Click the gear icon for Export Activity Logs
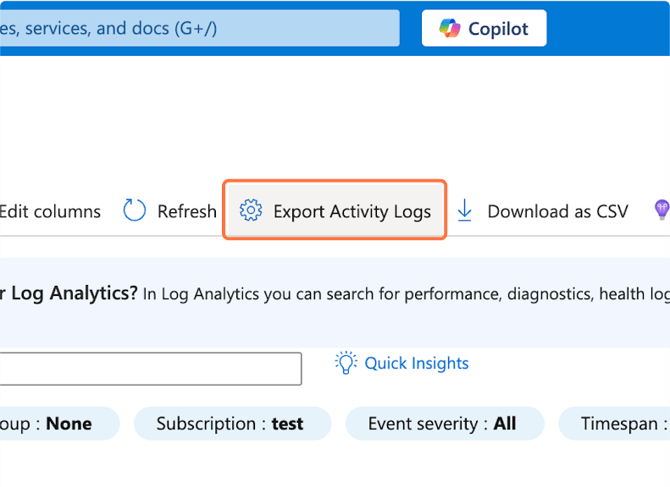This screenshot has height=487, width=670. point(251,211)
